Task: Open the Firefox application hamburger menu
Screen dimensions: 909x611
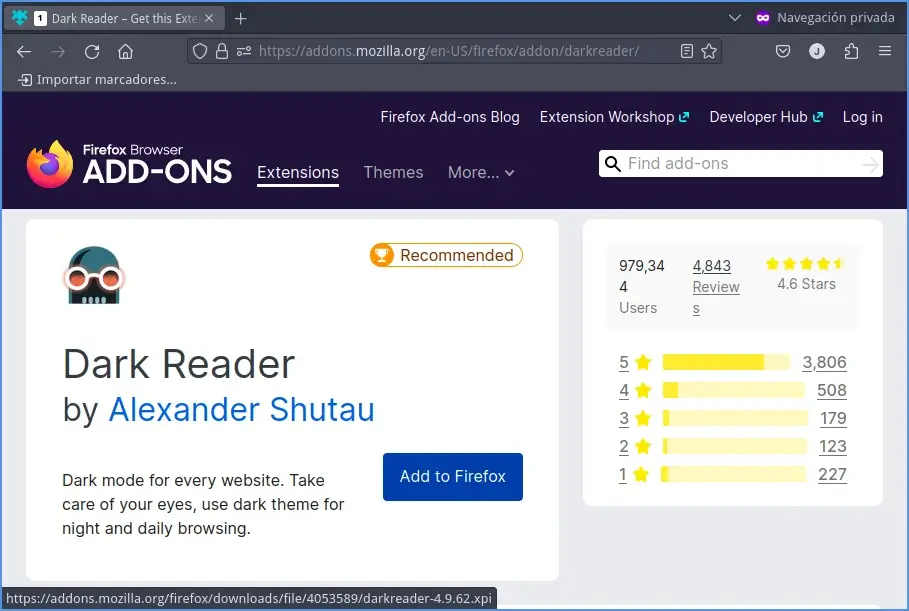Action: (x=885, y=51)
